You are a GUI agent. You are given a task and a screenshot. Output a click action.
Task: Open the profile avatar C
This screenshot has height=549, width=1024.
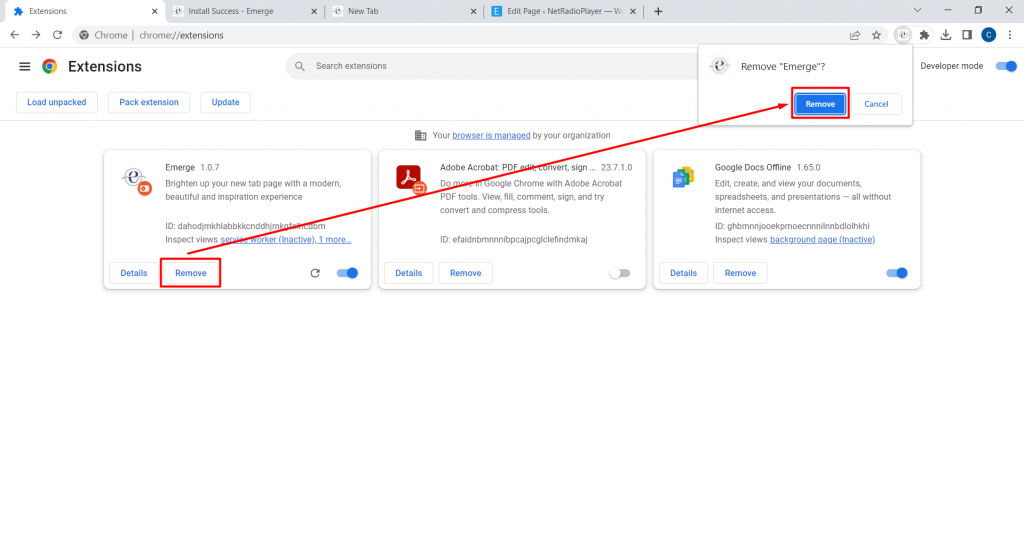coord(989,35)
